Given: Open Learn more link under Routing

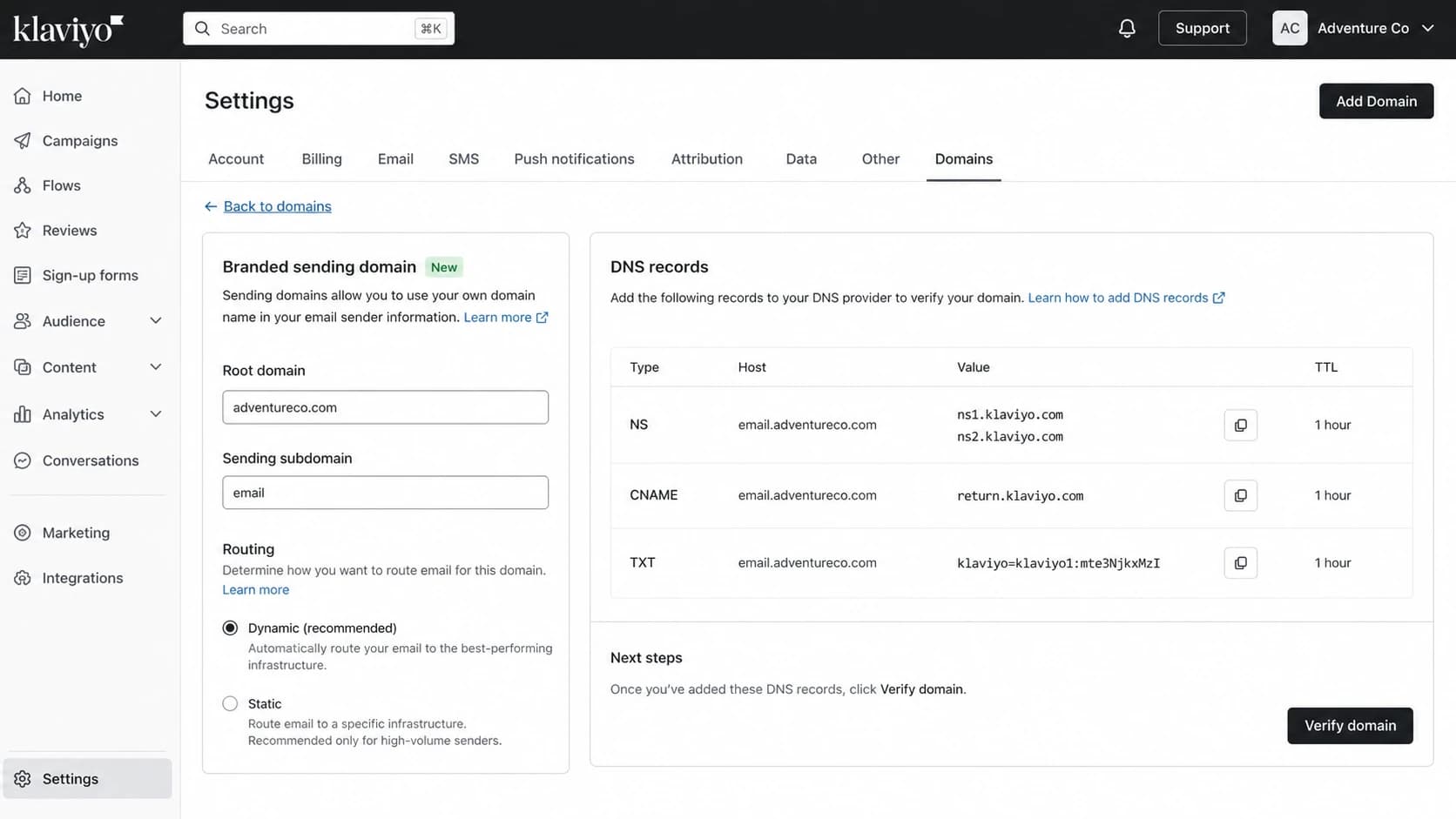Looking at the screenshot, I should (255, 590).
